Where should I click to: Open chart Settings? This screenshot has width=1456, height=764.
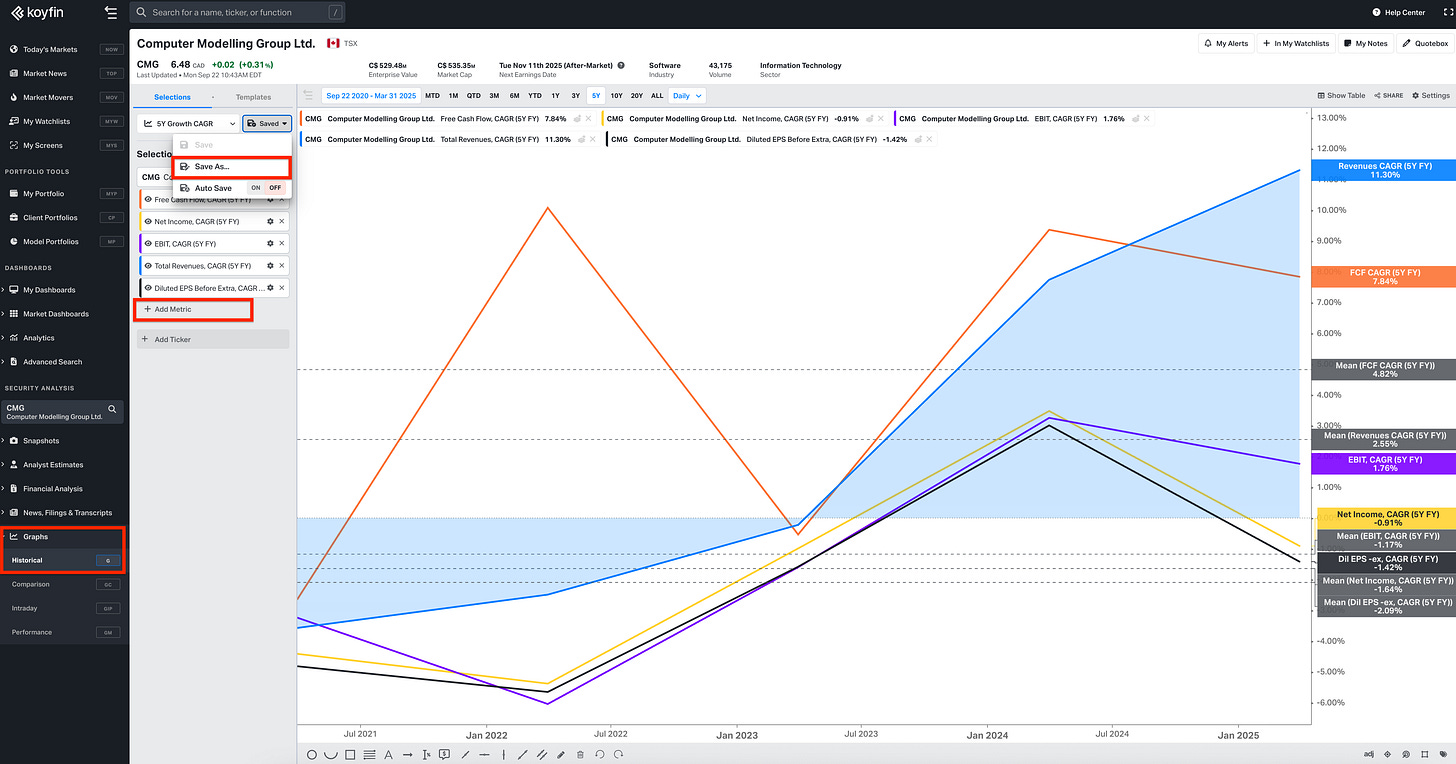(1430, 96)
